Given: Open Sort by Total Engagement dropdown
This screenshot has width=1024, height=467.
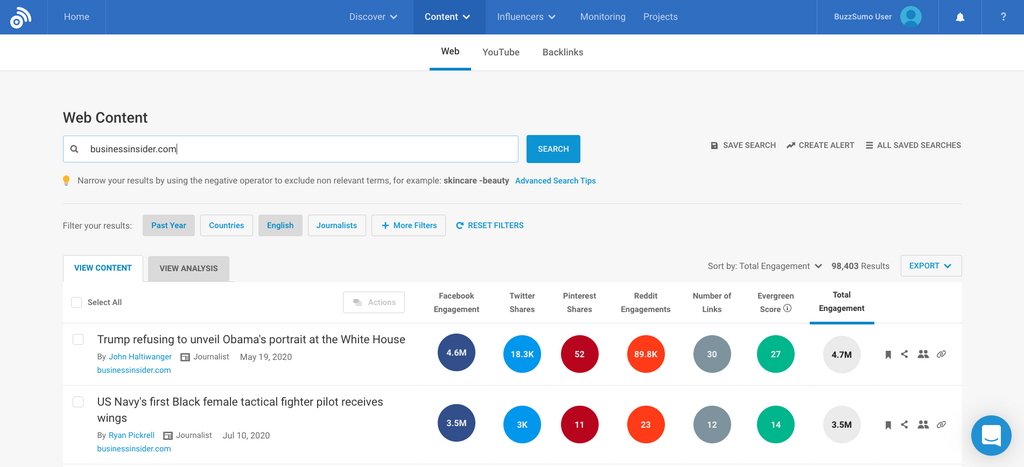Looking at the screenshot, I should [x=765, y=266].
